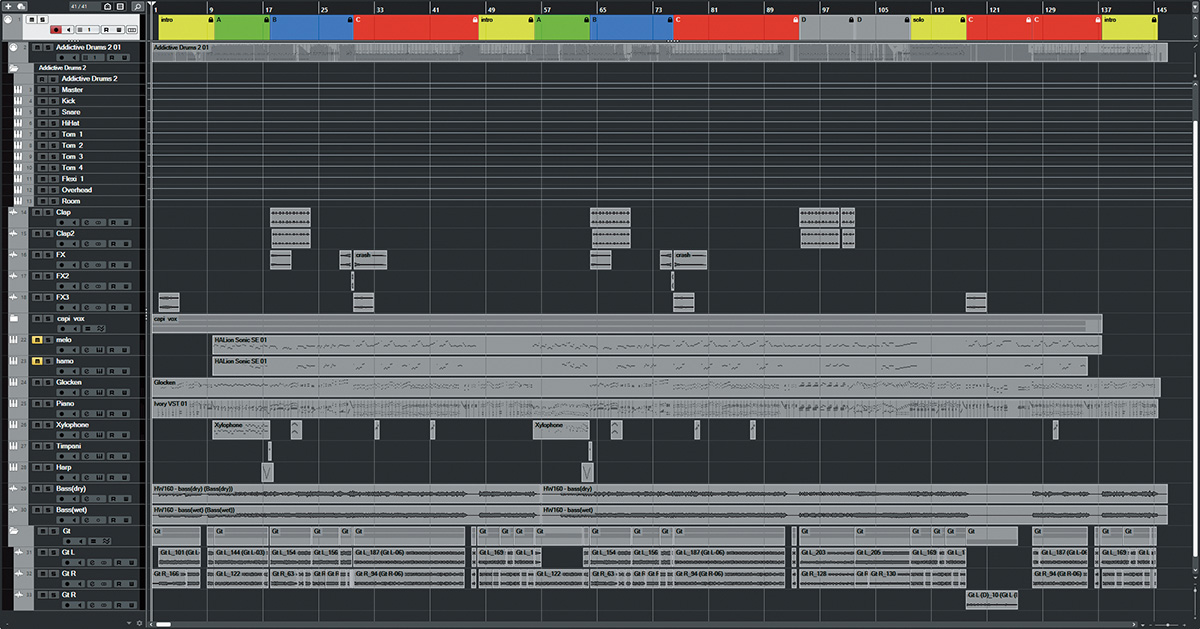Click the instrument icon of Glocken track

pyautogui.click(x=13, y=382)
